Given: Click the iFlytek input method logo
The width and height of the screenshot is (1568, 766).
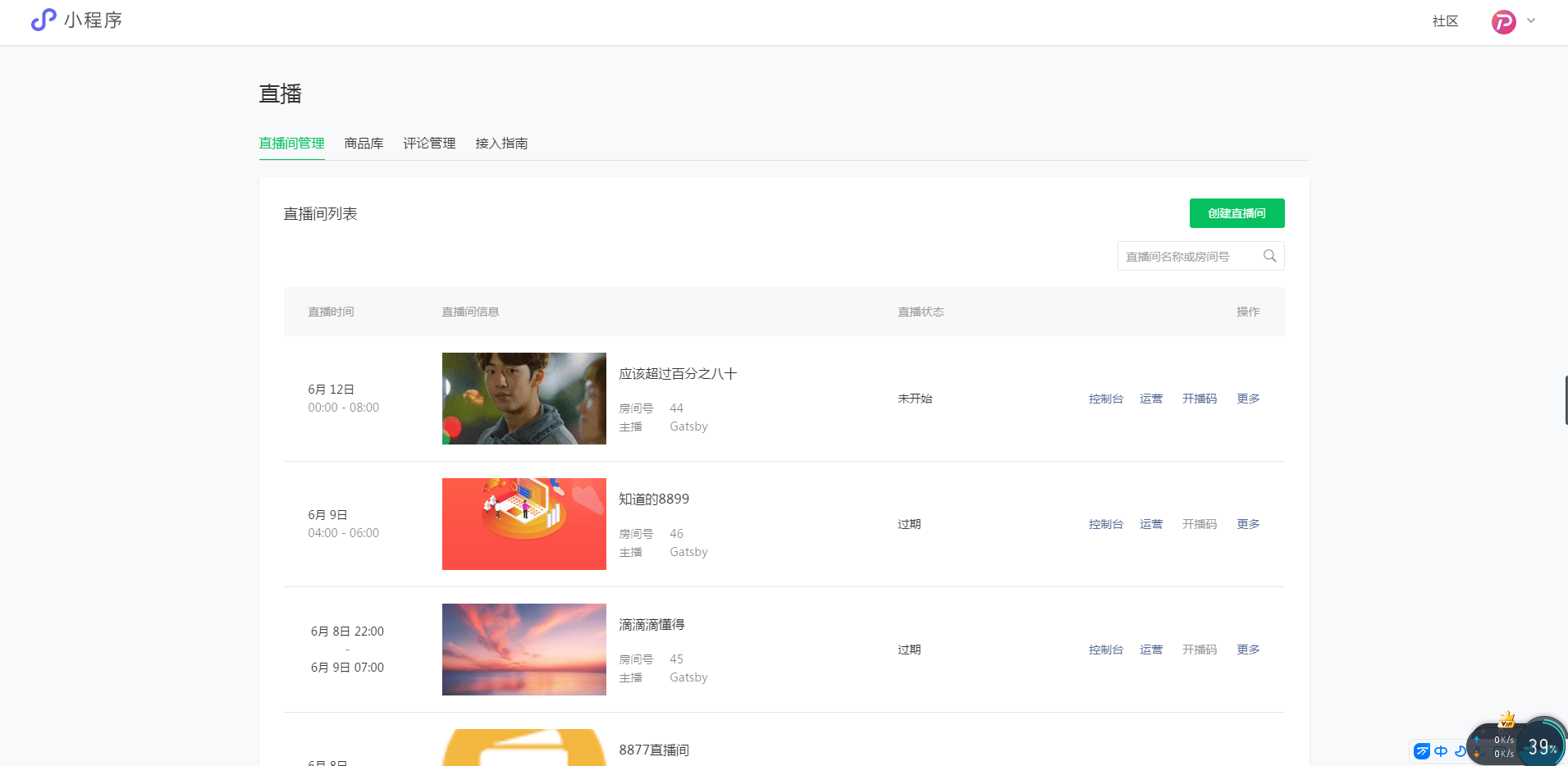Looking at the screenshot, I should (x=1422, y=750).
